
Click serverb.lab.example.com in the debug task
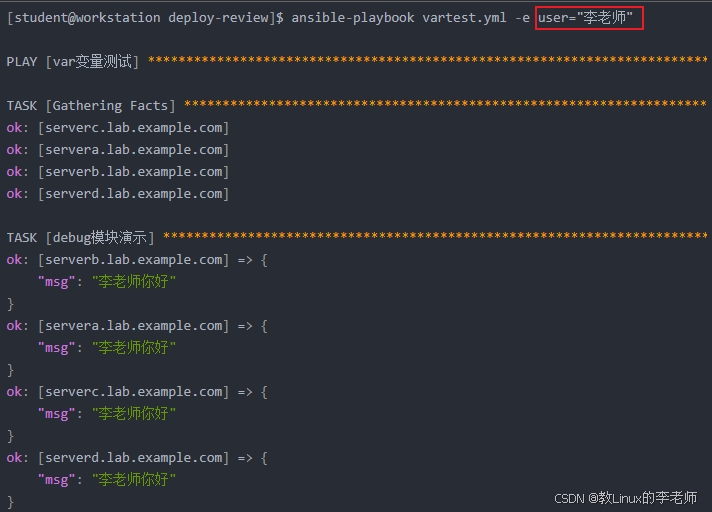click(x=134, y=260)
